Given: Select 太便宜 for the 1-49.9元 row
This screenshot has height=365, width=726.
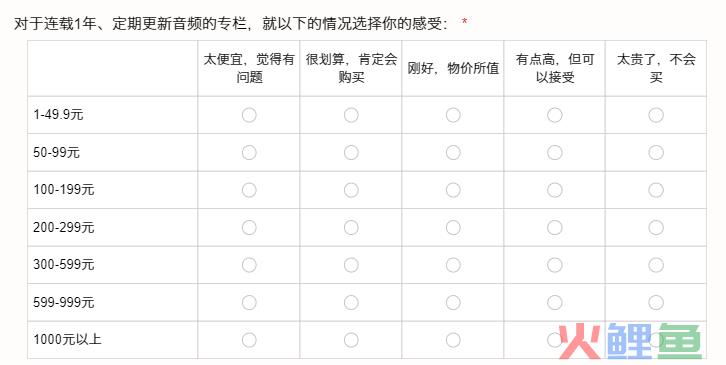Looking at the screenshot, I should coord(249,115).
